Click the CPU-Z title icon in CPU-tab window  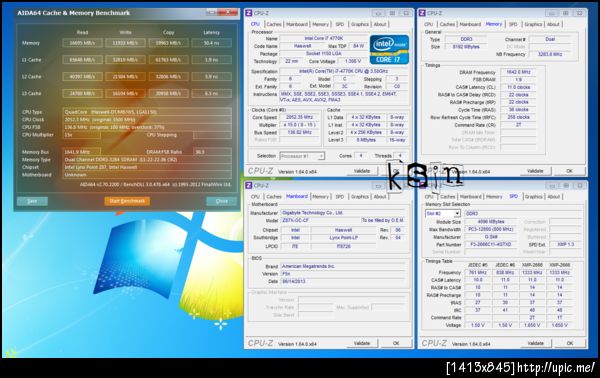(249, 13)
